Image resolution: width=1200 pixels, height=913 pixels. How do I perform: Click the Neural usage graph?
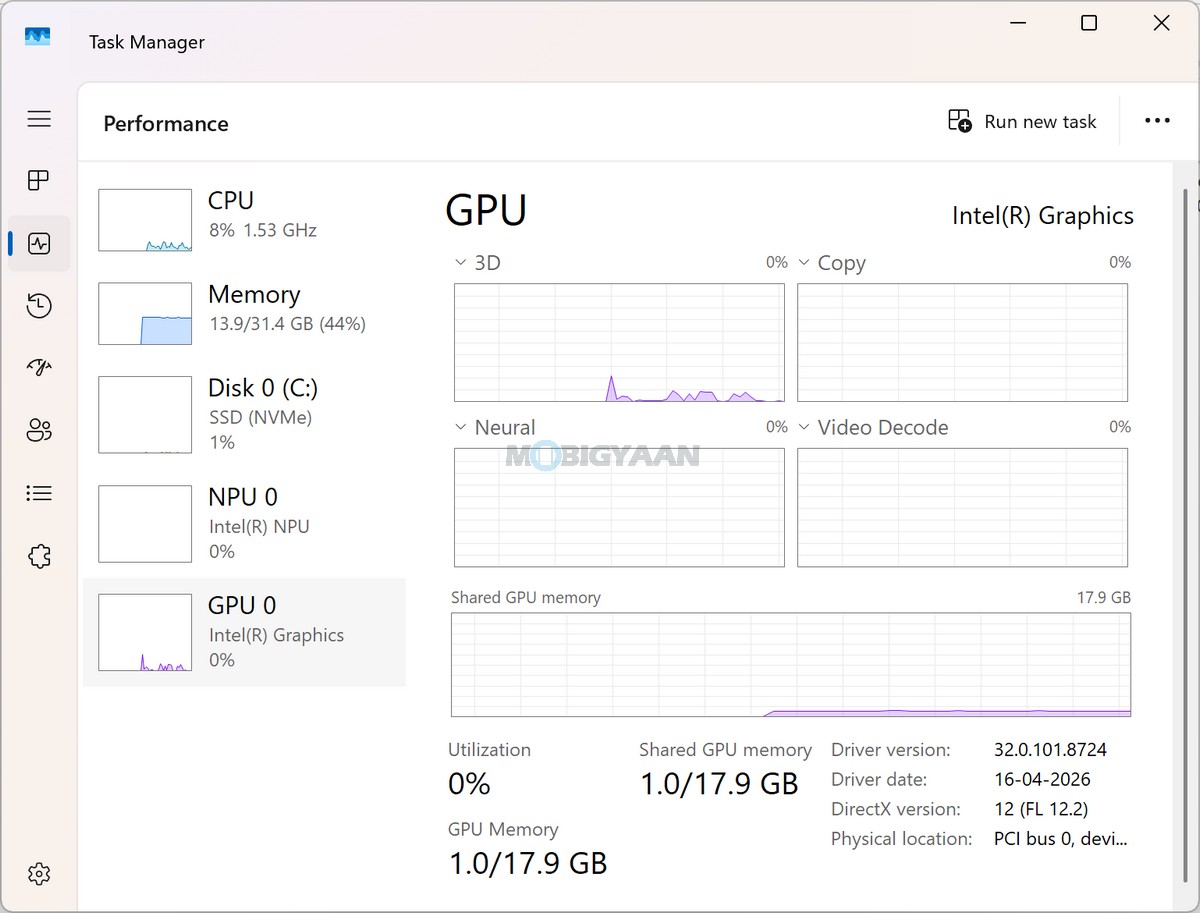tap(619, 507)
